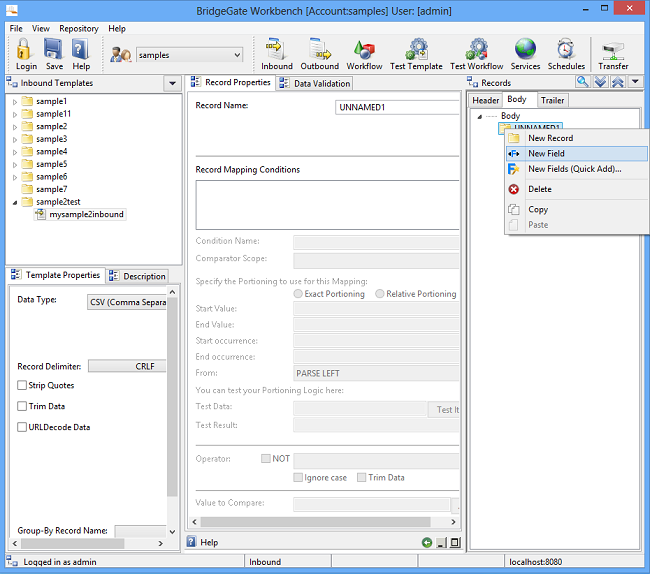Open the Repository menu
The width and height of the screenshot is (650, 574).
click(x=79, y=29)
